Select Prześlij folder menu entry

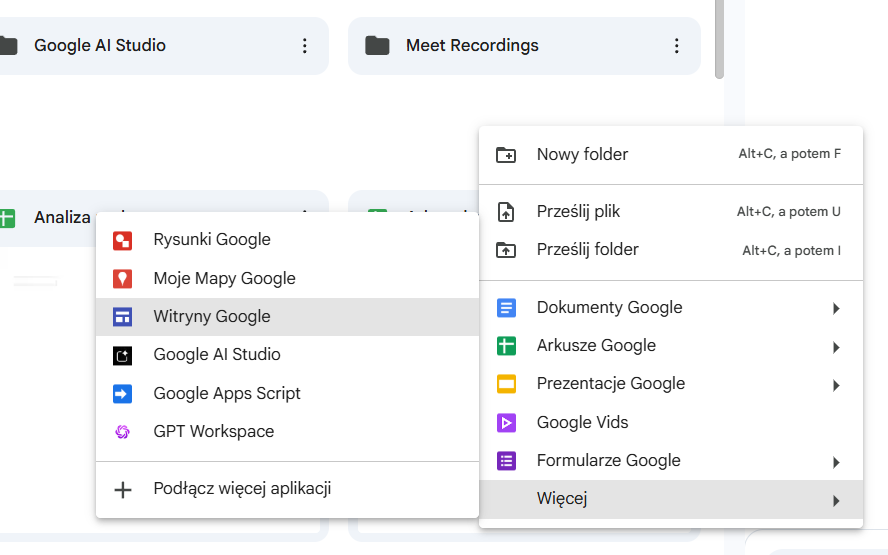click(588, 250)
